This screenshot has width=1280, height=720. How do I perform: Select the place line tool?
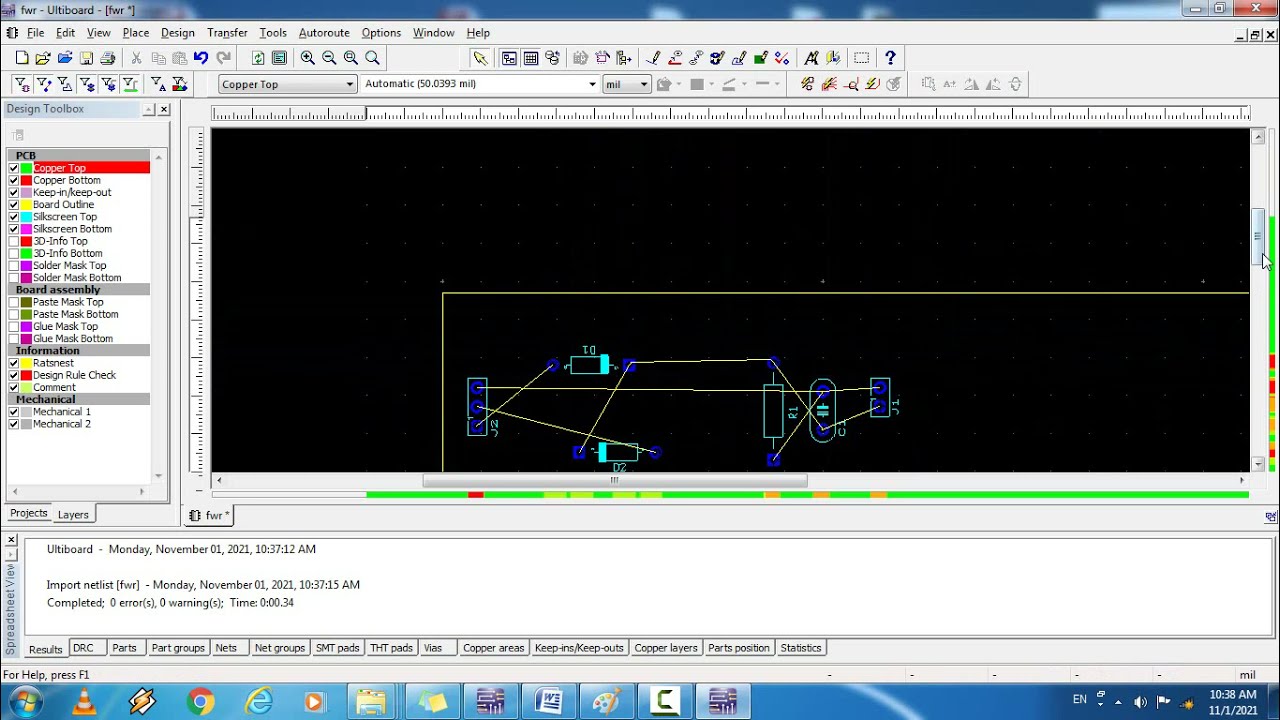coord(654,58)
